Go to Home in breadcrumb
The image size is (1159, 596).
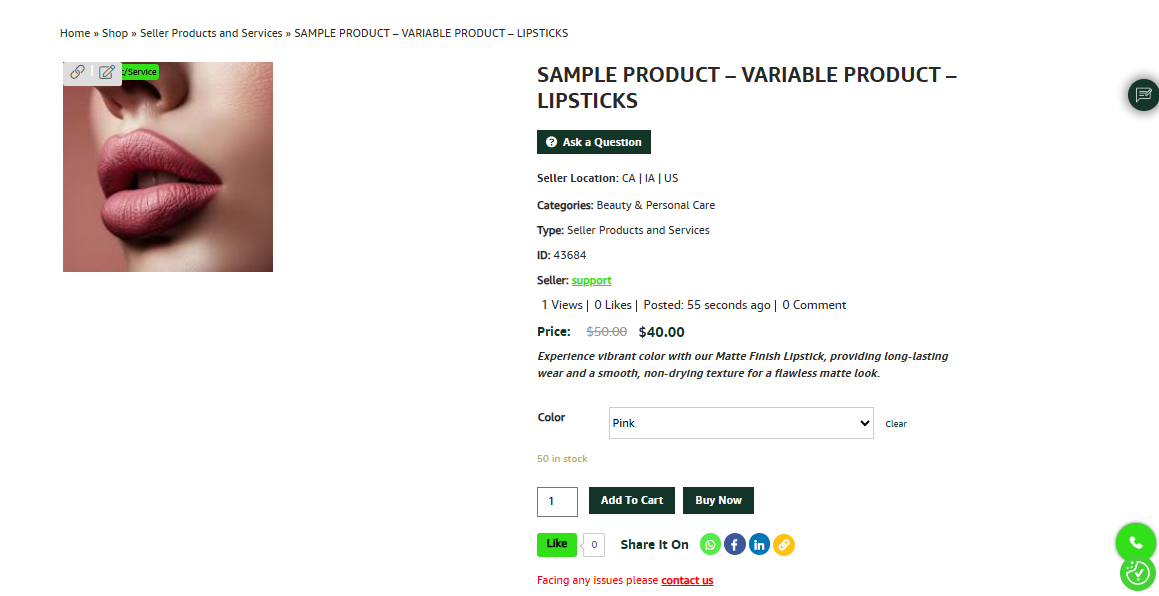(75, 33)
